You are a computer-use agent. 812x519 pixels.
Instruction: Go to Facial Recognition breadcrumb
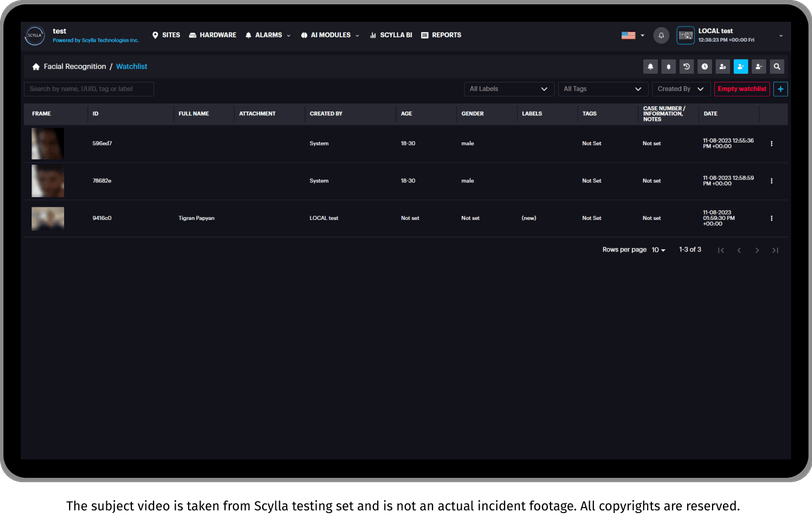[75, 66]
